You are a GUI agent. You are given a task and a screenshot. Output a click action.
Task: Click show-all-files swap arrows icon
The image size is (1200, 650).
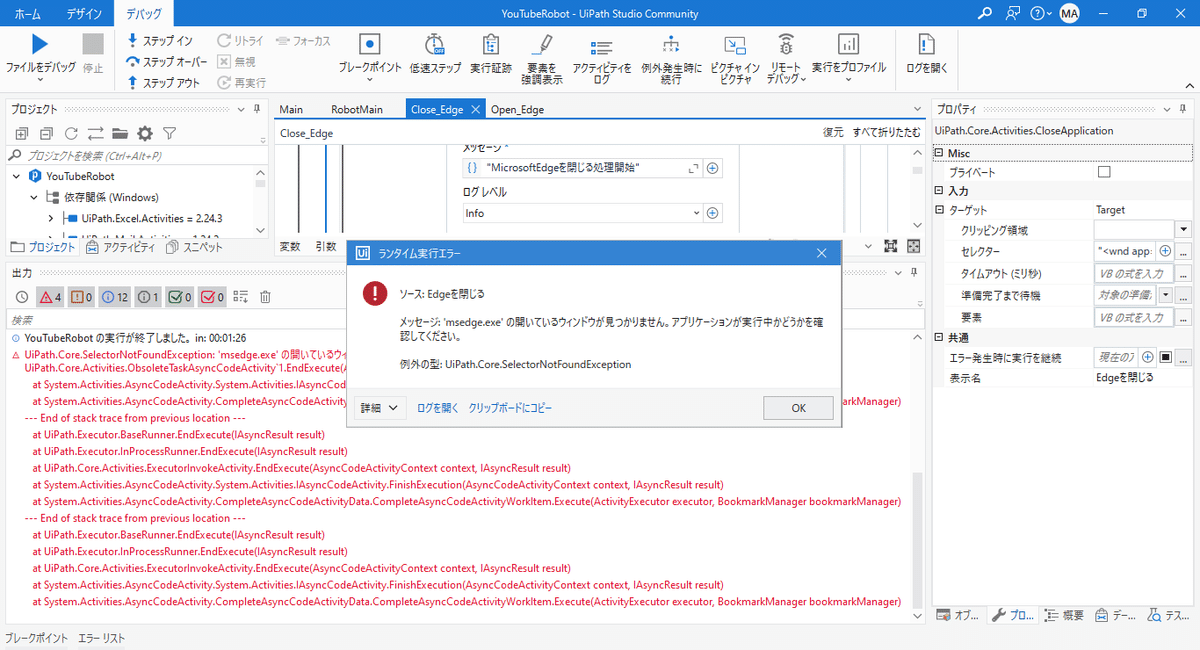(x=96, y=133)
